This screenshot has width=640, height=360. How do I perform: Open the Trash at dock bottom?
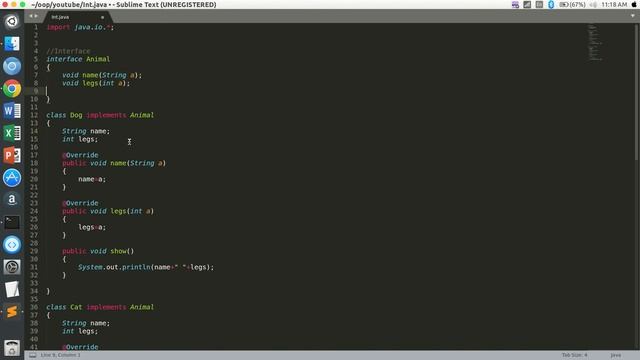coord(12,348)
